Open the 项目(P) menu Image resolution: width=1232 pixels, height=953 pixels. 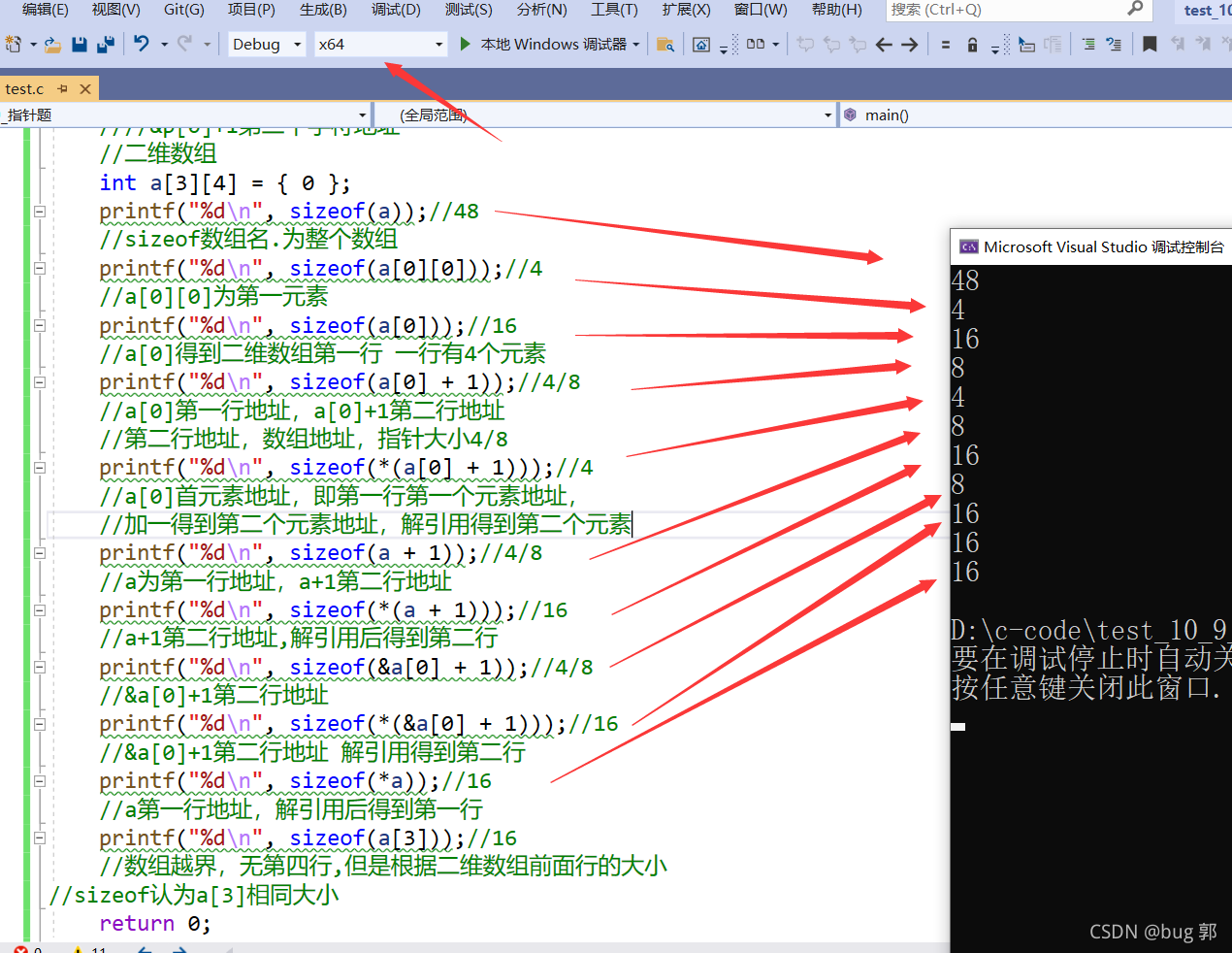(251, 10)
